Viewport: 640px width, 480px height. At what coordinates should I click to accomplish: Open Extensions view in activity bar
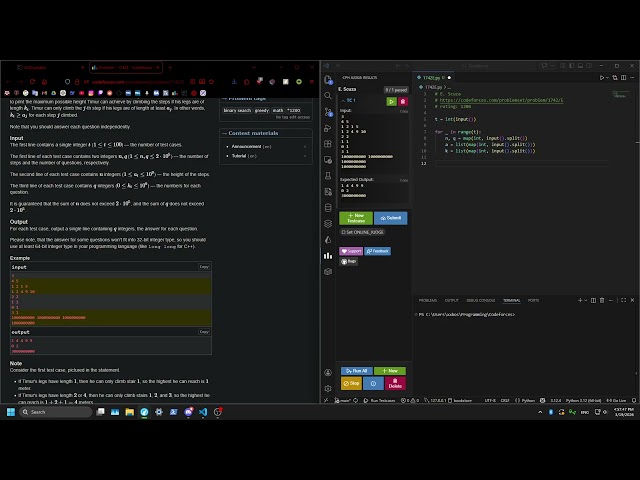tap(328, 144)
